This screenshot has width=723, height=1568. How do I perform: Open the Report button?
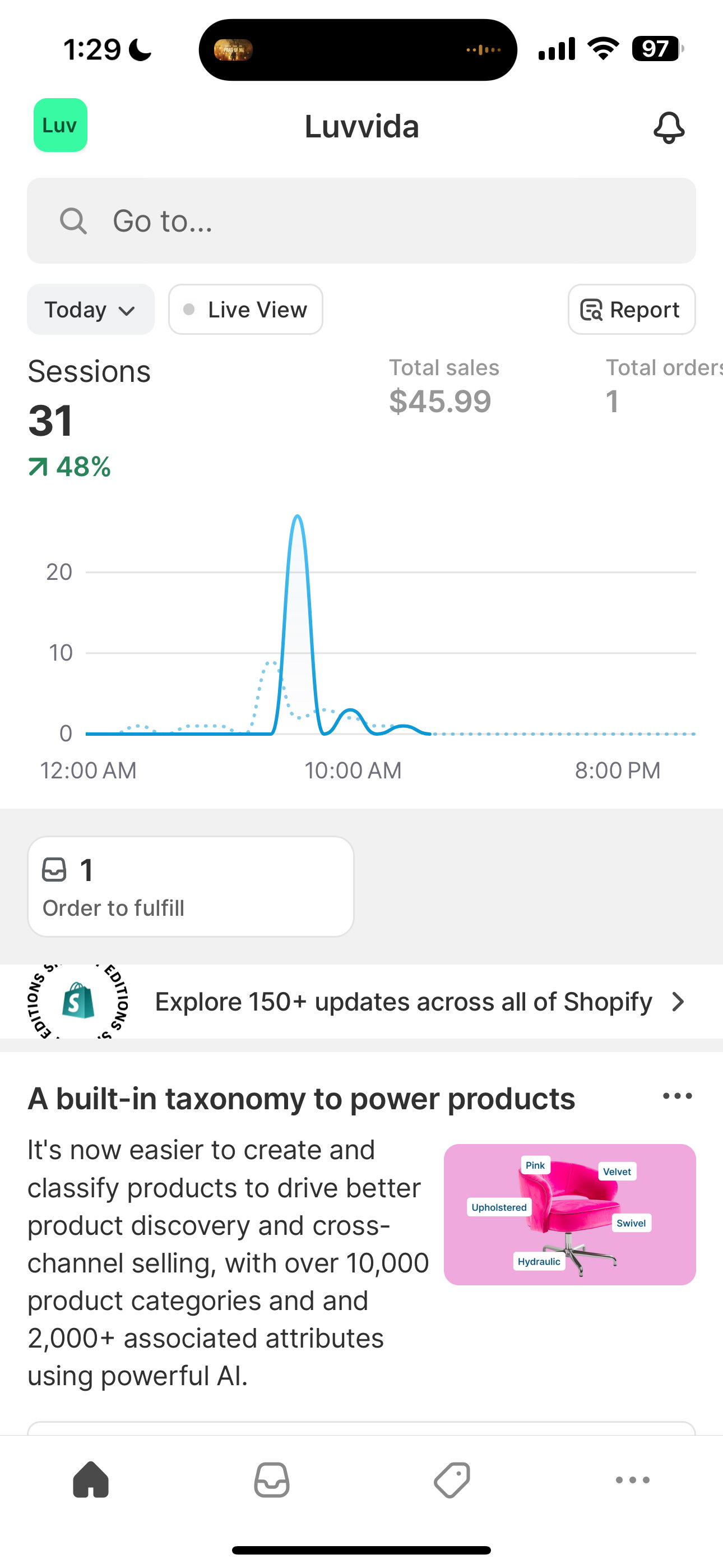point(631,310)
